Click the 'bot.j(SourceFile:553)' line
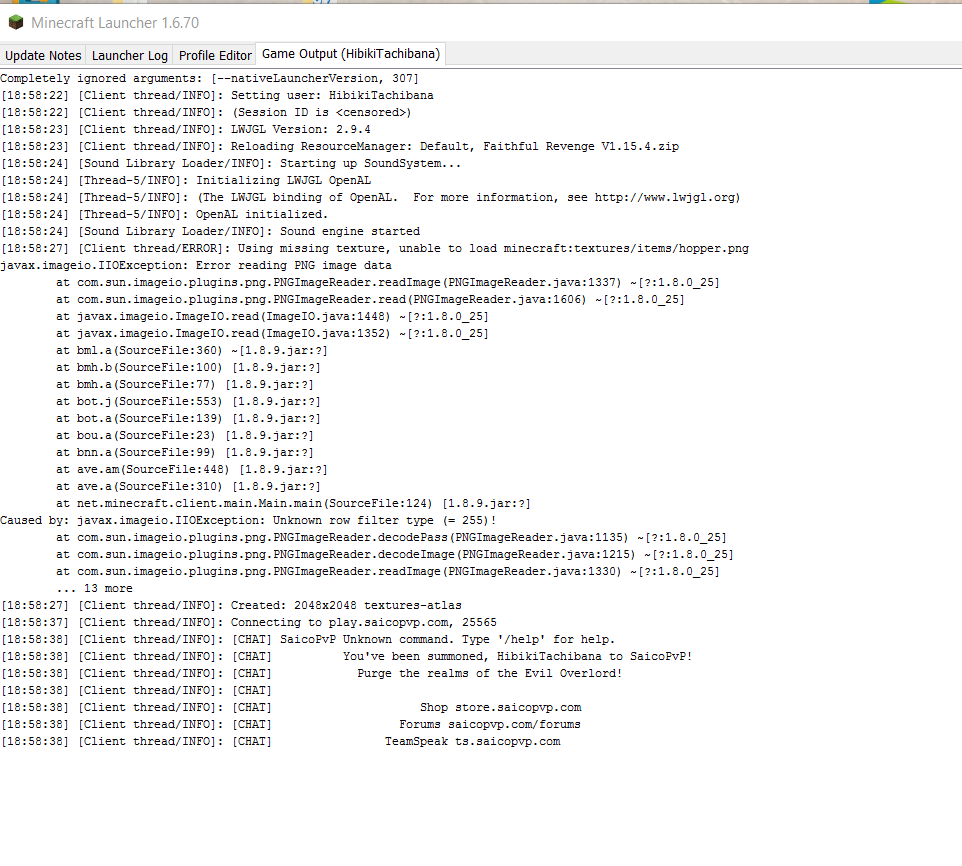Image resolution: width=962 pixels, height=866 pixels. click(x=188, y=402)
